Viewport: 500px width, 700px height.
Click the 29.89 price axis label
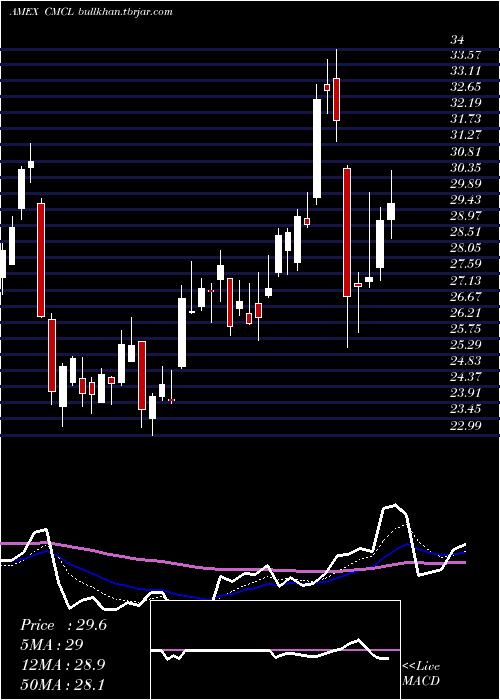pyautogui.click(x=465, y=184)
